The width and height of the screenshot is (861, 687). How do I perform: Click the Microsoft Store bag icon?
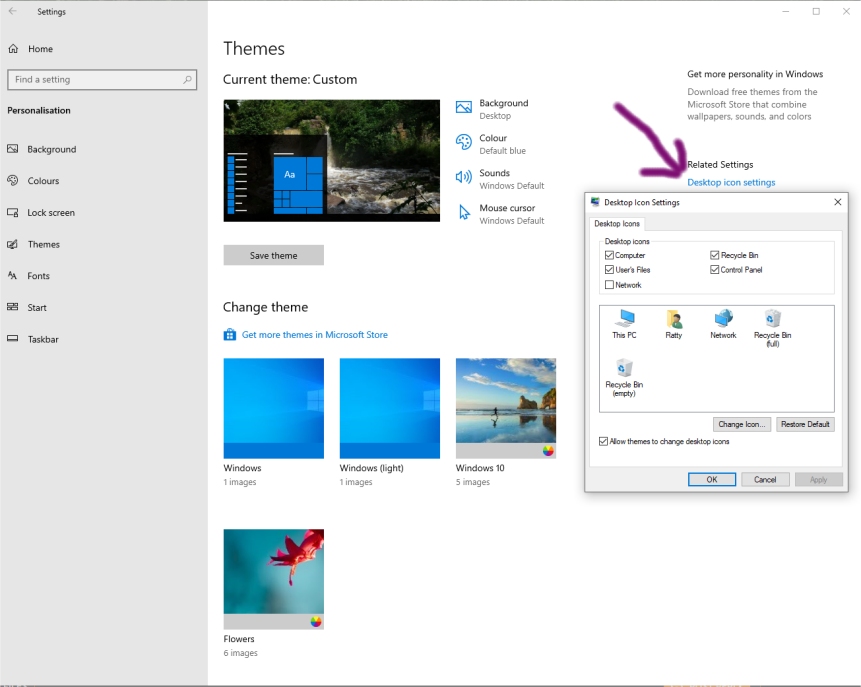tap(230, 334)
